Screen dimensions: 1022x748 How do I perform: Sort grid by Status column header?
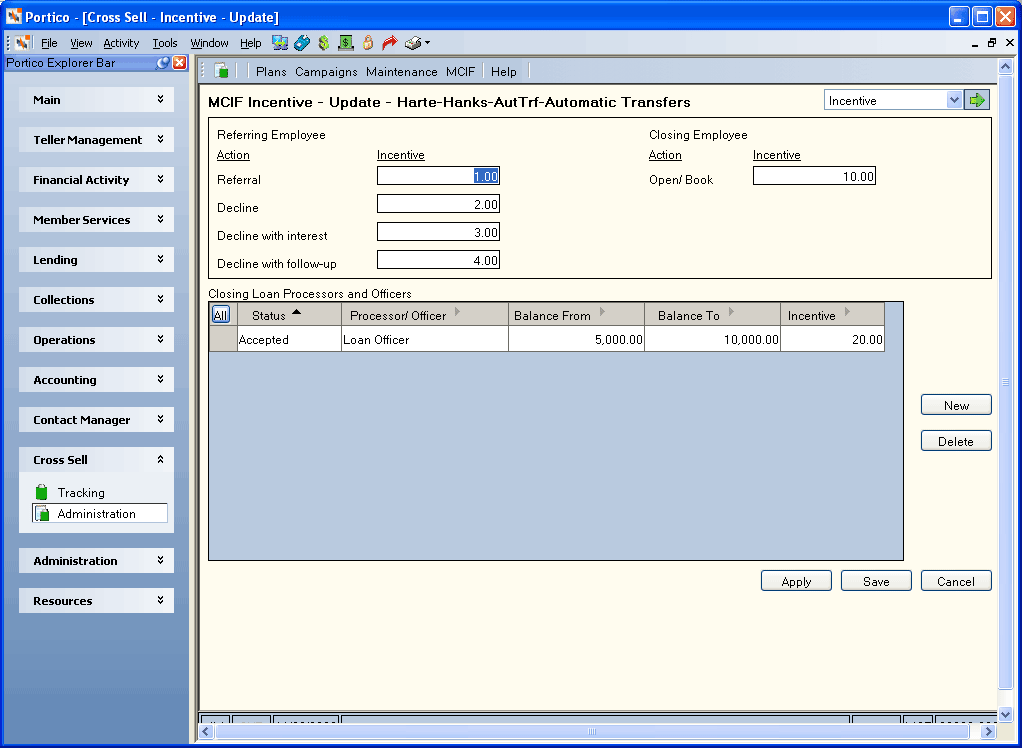click(x=289, y=315)
